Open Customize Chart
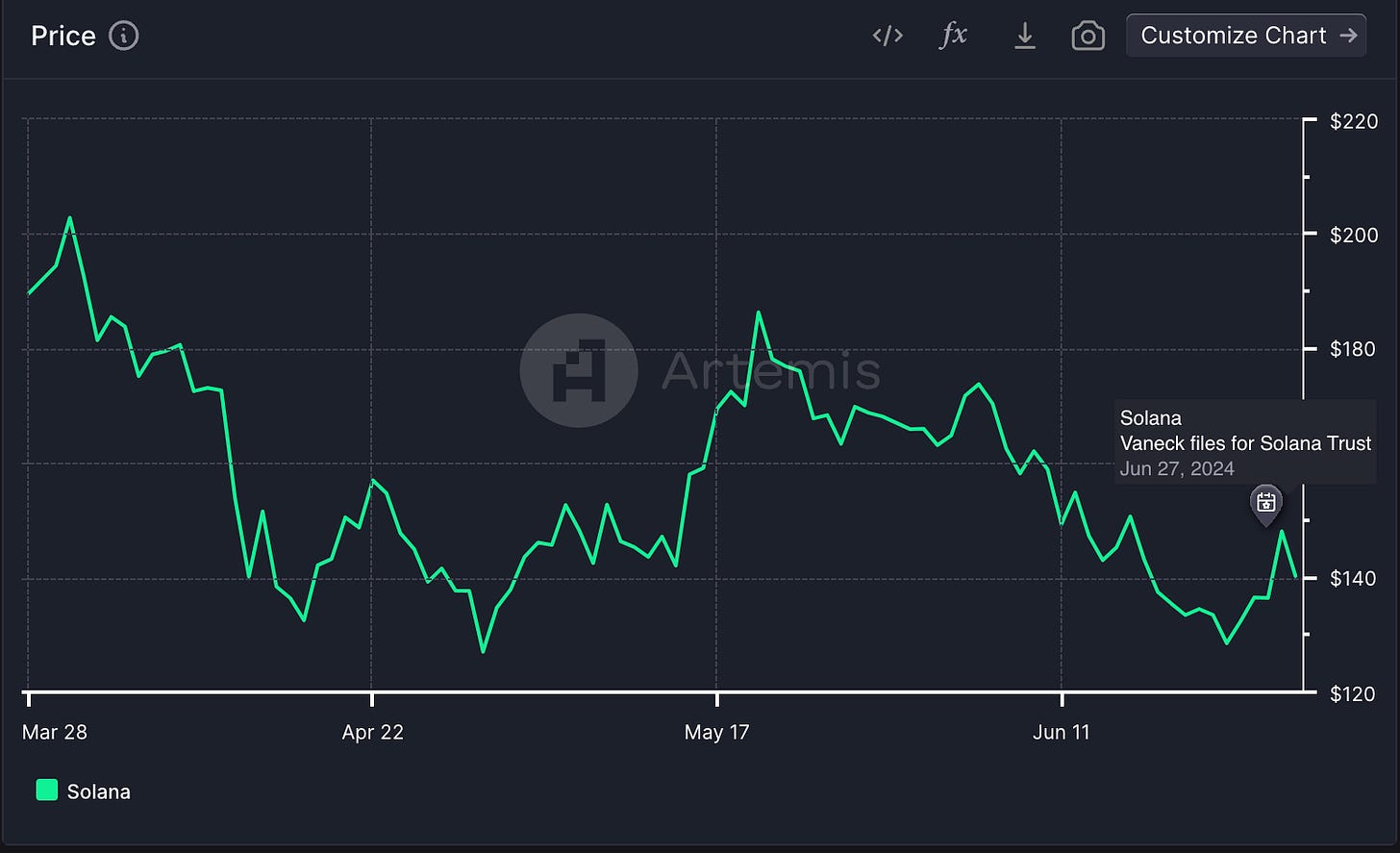Screen dimensions: 1400x853 1246,36
